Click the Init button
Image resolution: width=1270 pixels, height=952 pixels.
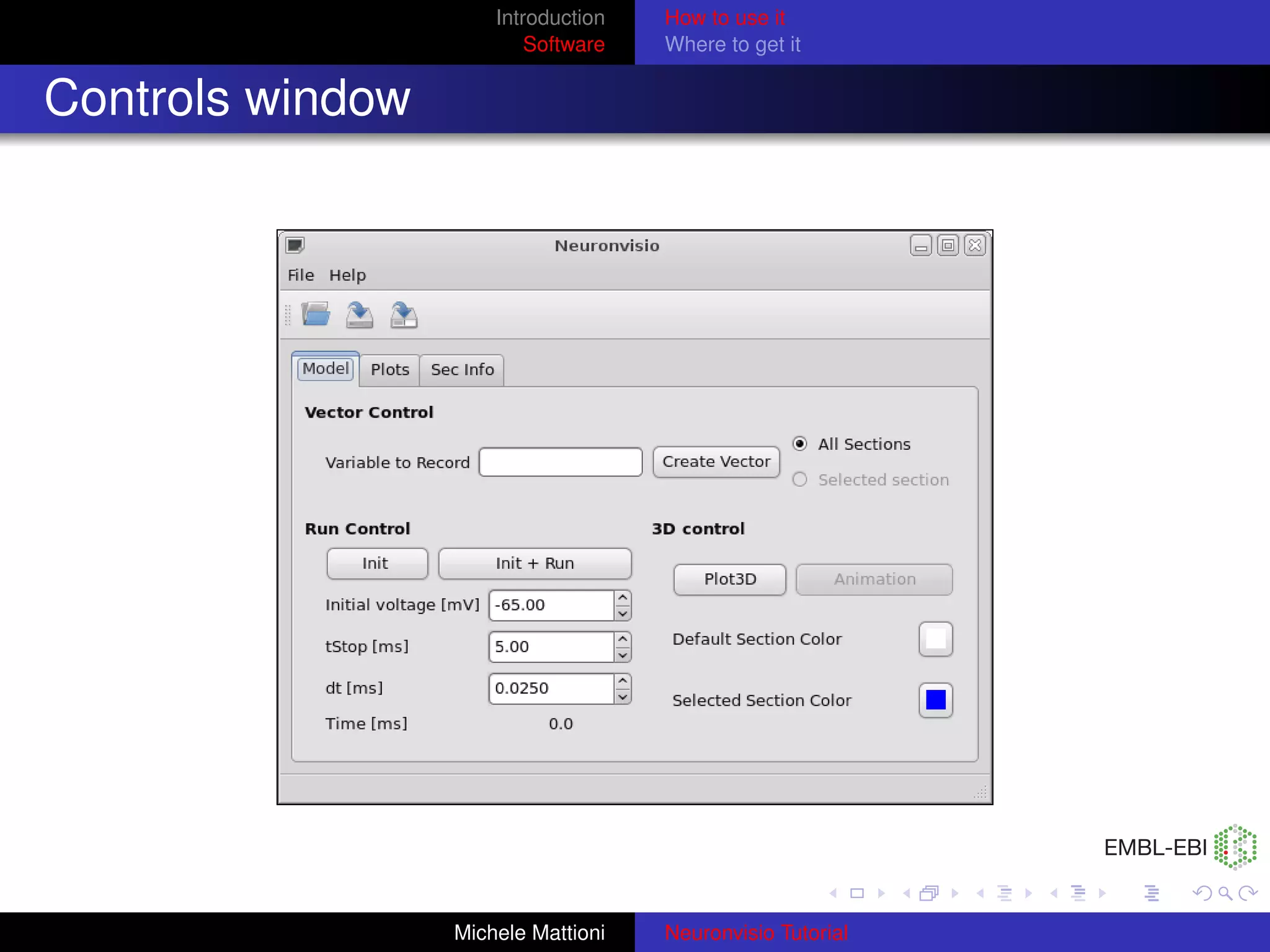pos(377,563)
